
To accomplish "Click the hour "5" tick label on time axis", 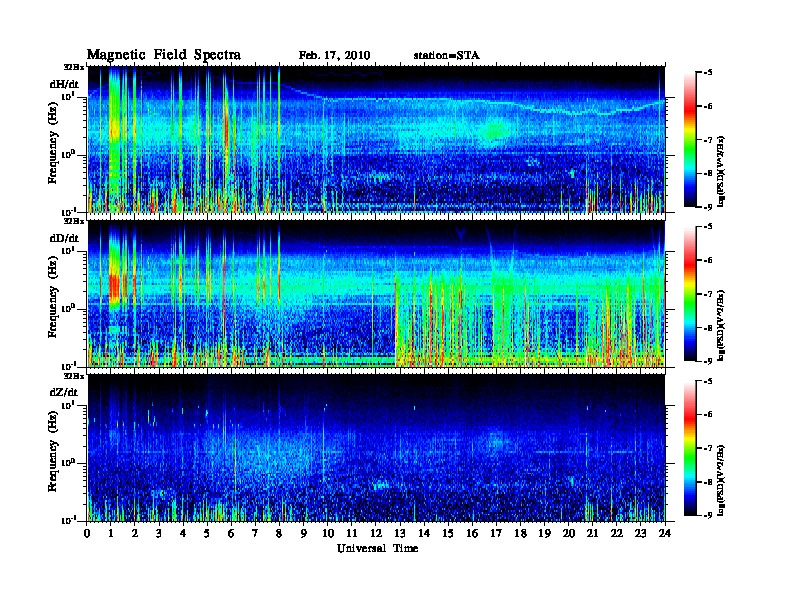I will point(207,534).
